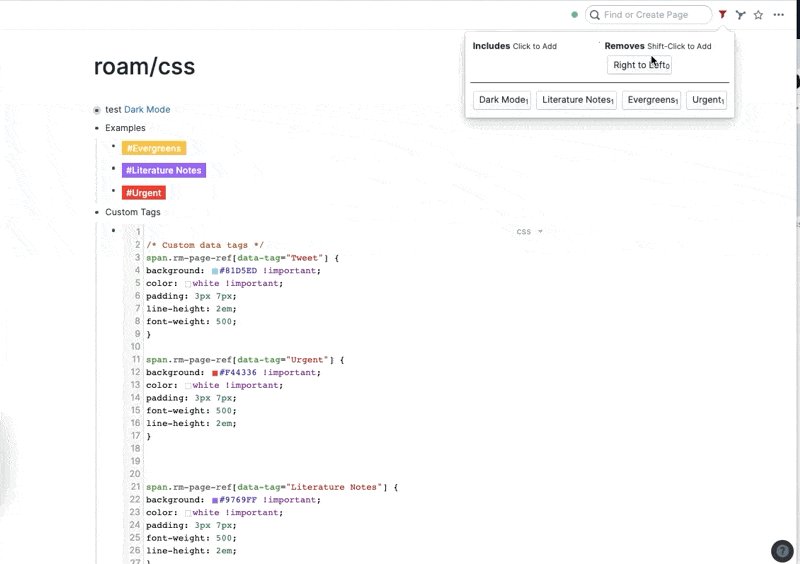Screen dimensions: 800x564
Task: Add Evergreens filter
Action: point(652,100)
